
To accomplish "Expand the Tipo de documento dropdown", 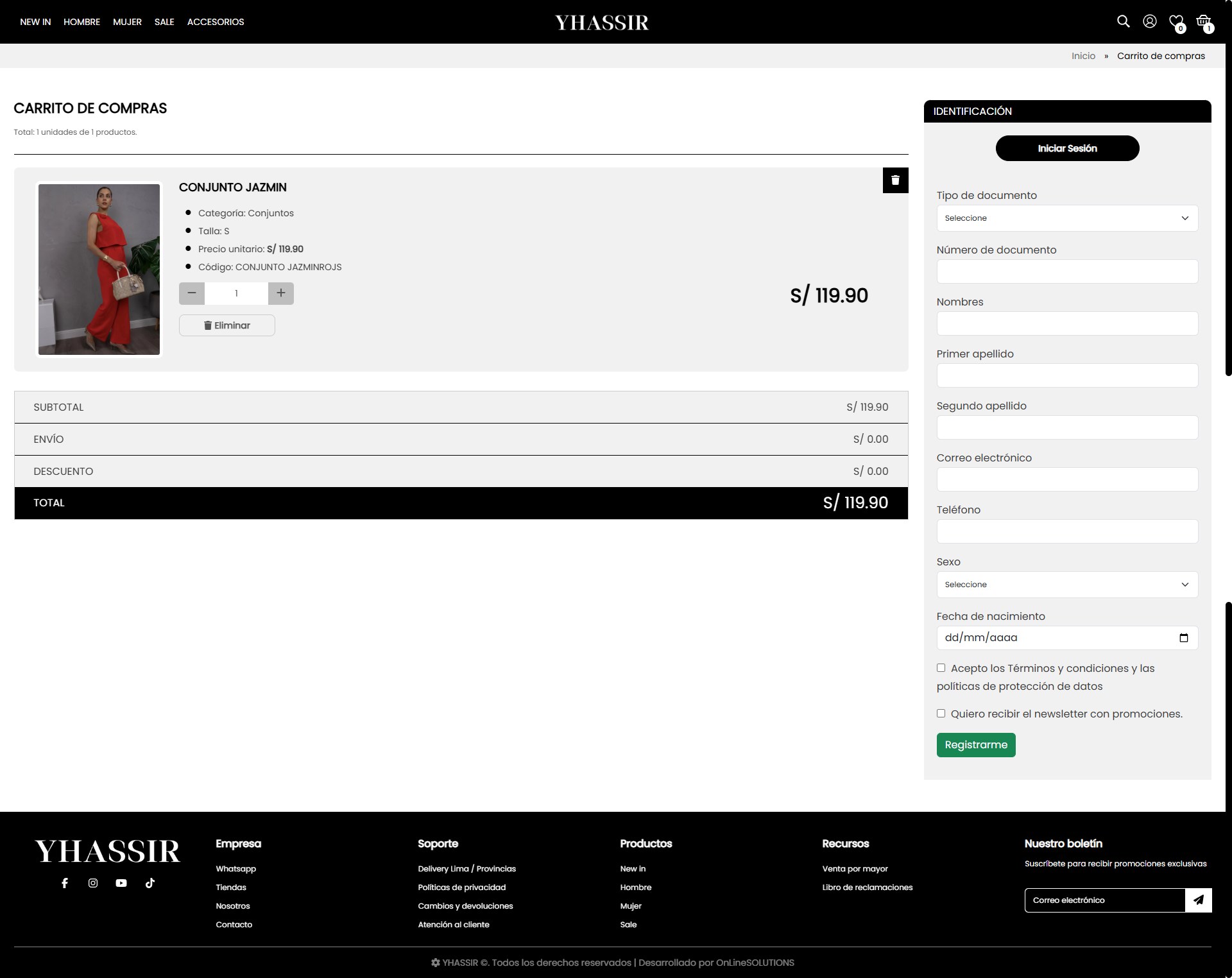I will tap(1066, 218).
